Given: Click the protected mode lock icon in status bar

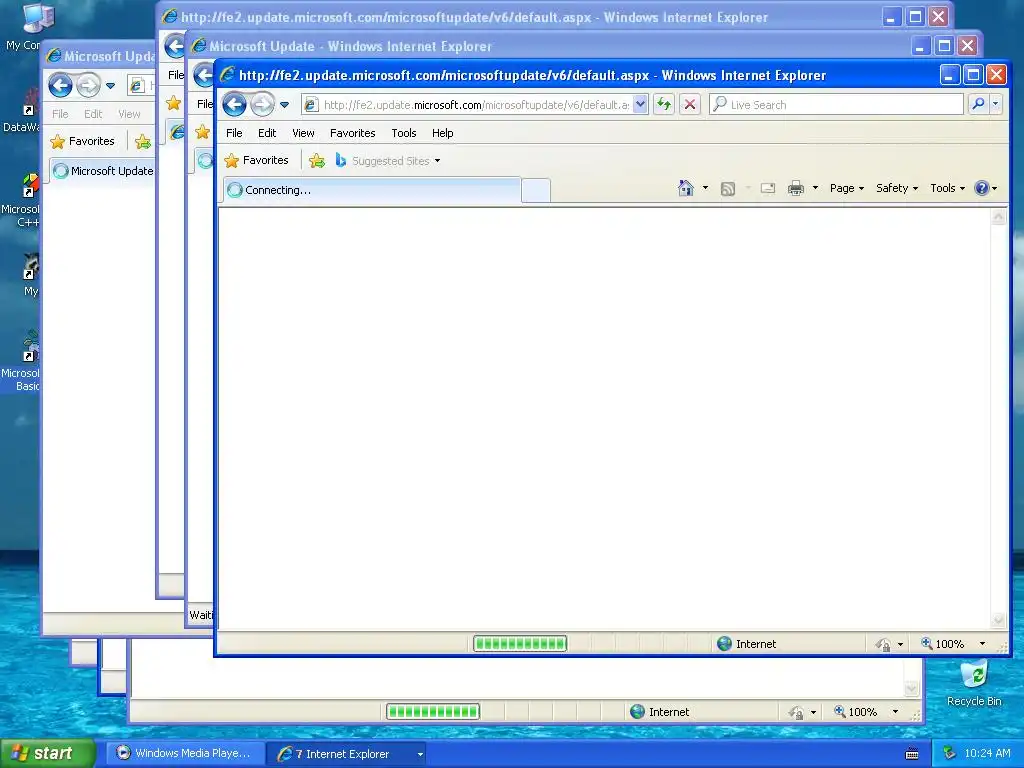Looking at the screenshot, I should point(883,645).
